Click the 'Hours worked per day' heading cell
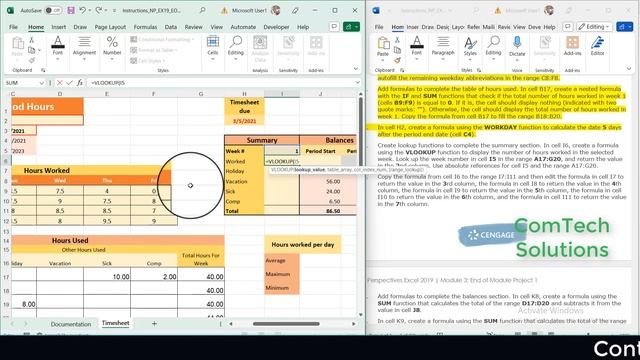The width and height of the screenshot is (640, 360). point(302,244)
